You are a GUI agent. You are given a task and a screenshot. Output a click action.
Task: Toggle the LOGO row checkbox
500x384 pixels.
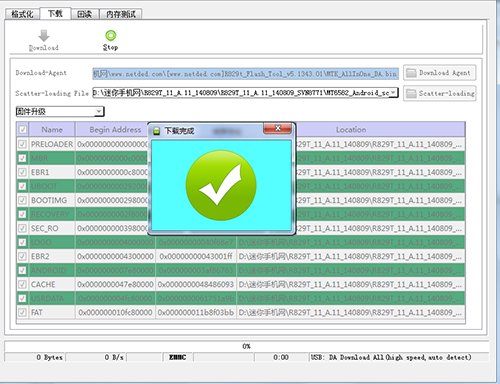tap(22, 242)
